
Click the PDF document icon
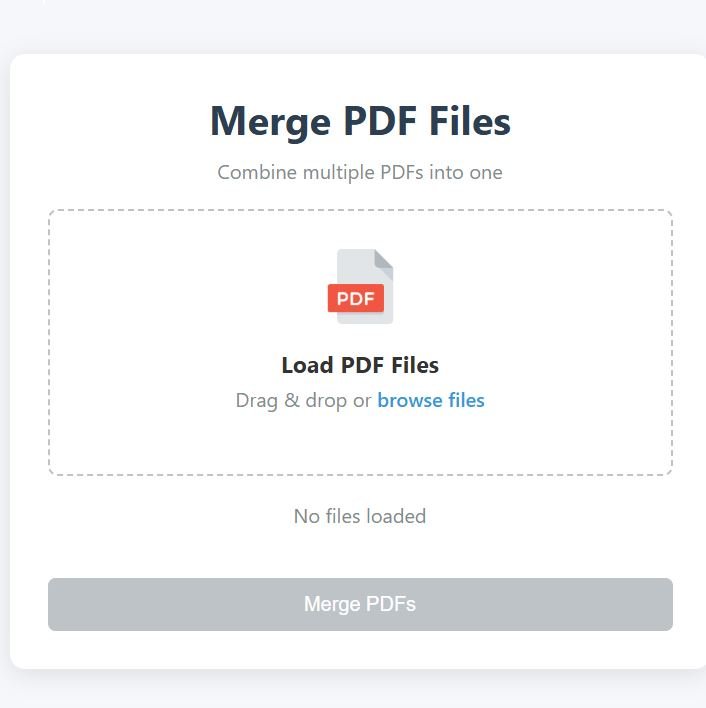(360, 286)
